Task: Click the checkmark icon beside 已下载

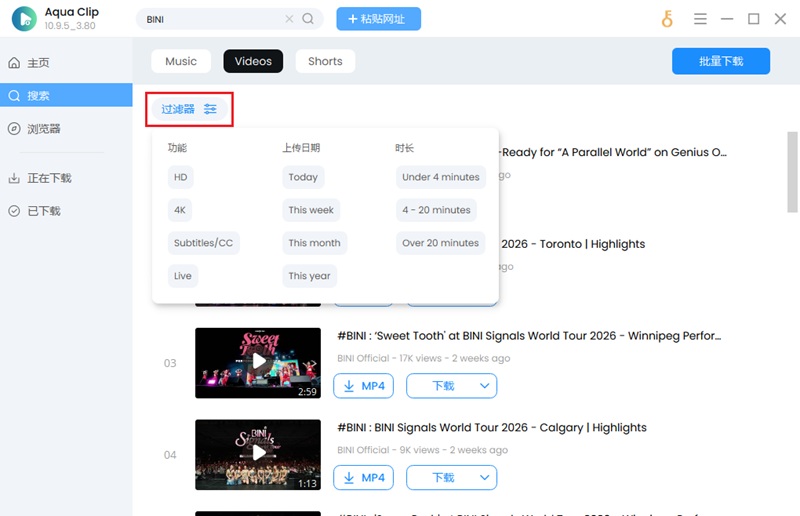Action: [x=14, y=211]
